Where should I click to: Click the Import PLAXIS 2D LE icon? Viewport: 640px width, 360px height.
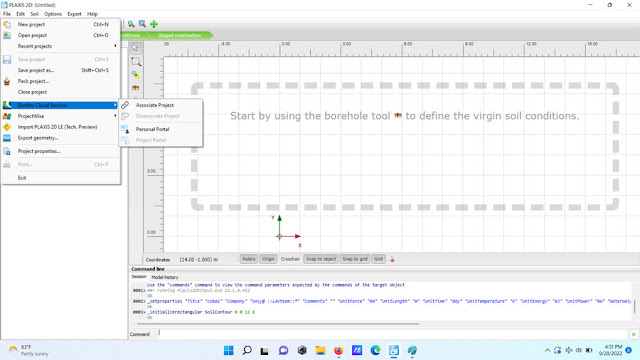click(x=7, y=127)
